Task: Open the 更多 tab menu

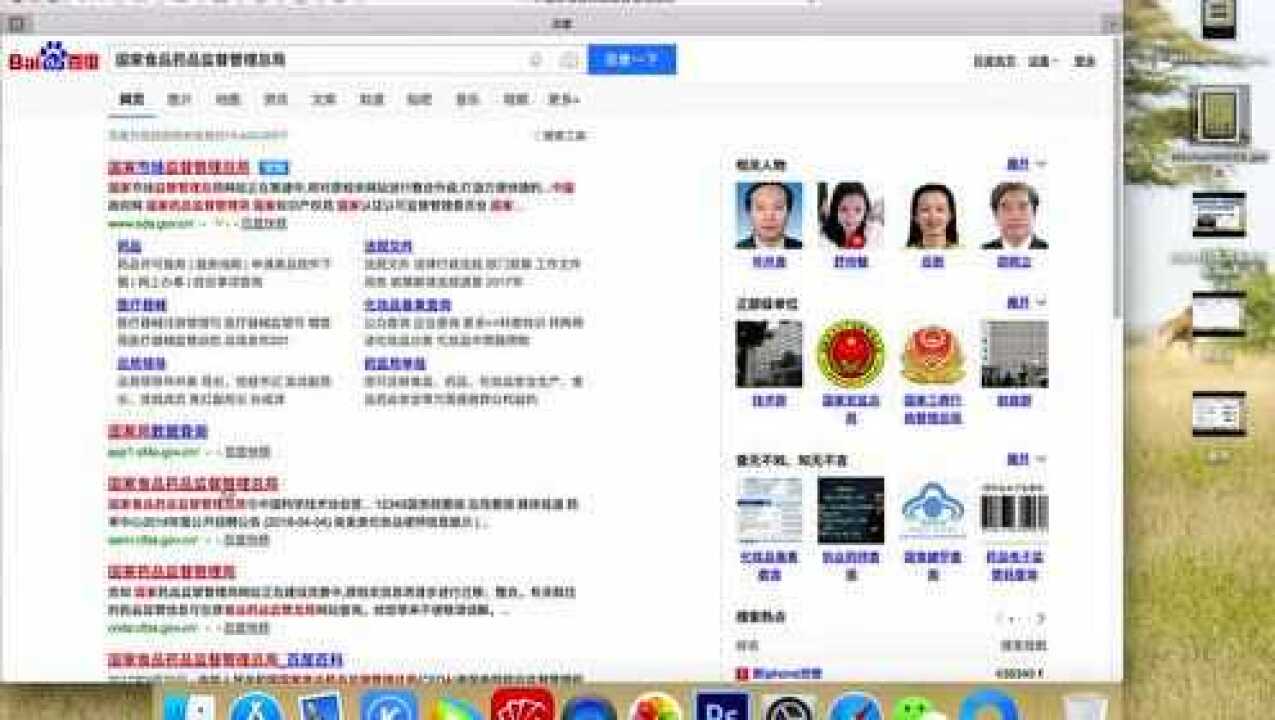Action: [564, 99]
